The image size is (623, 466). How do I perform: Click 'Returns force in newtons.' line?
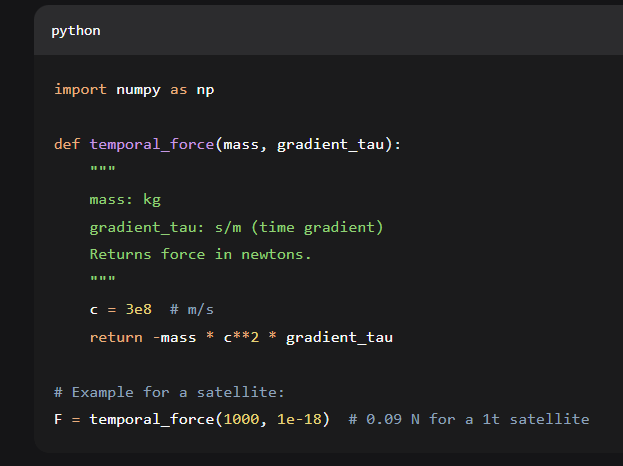(x=201, y=254)
